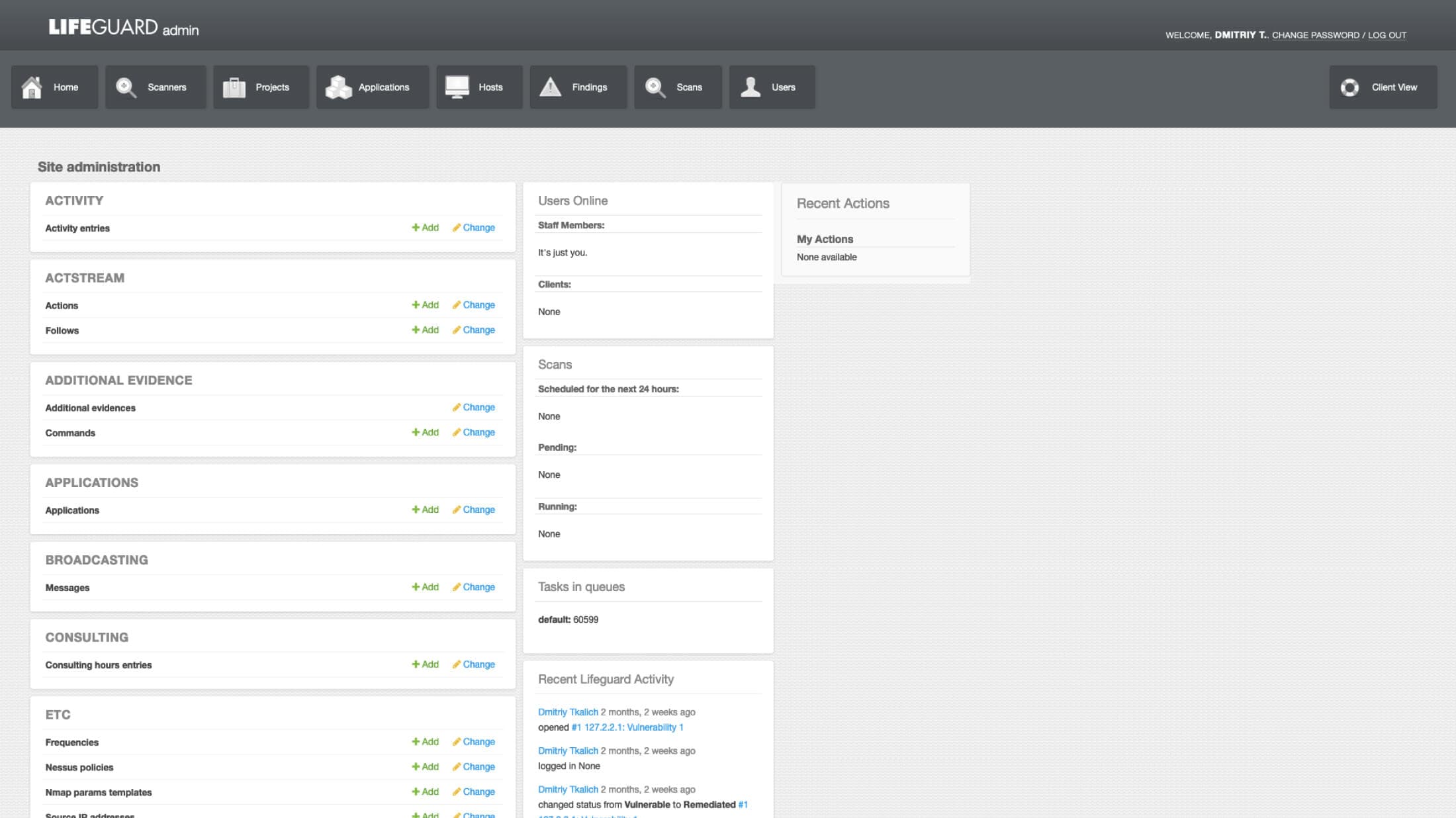Toggle visibility of Follows entry
Viewport: 1456px width, 818px height.
63,330
